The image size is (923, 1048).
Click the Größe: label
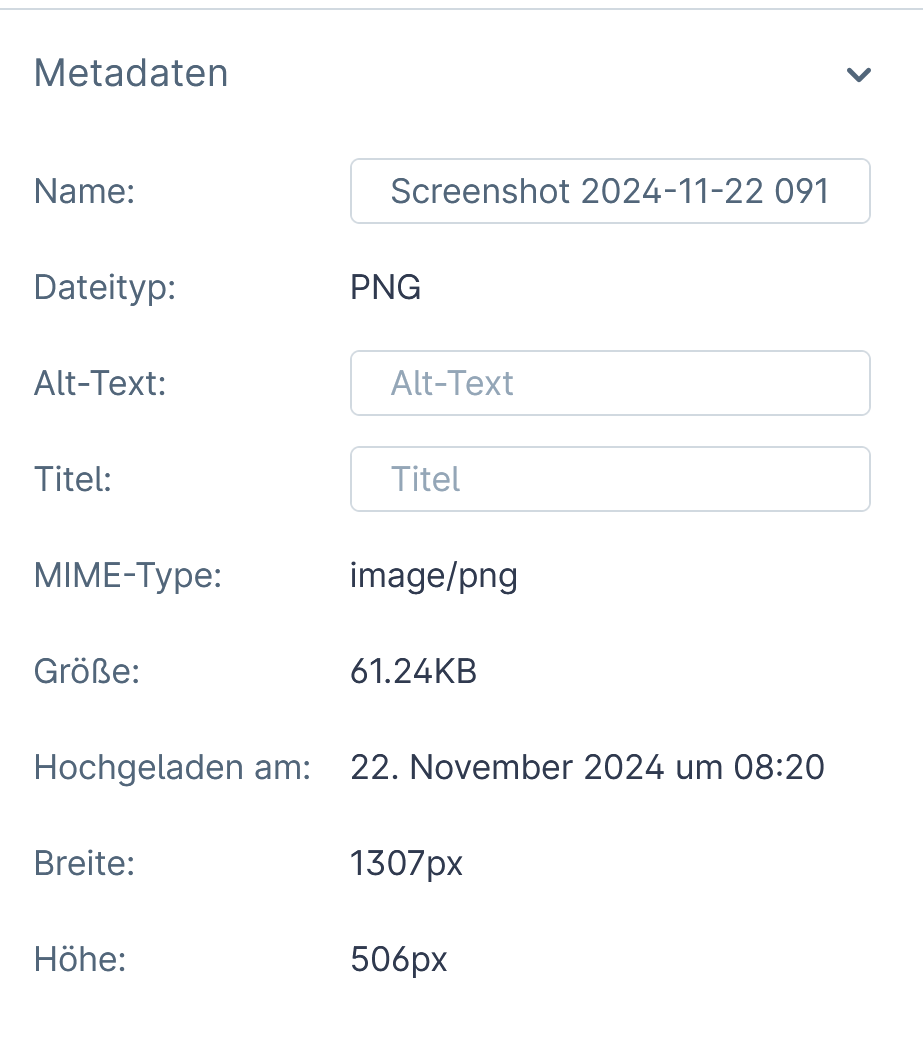click(x=86, y=672)
